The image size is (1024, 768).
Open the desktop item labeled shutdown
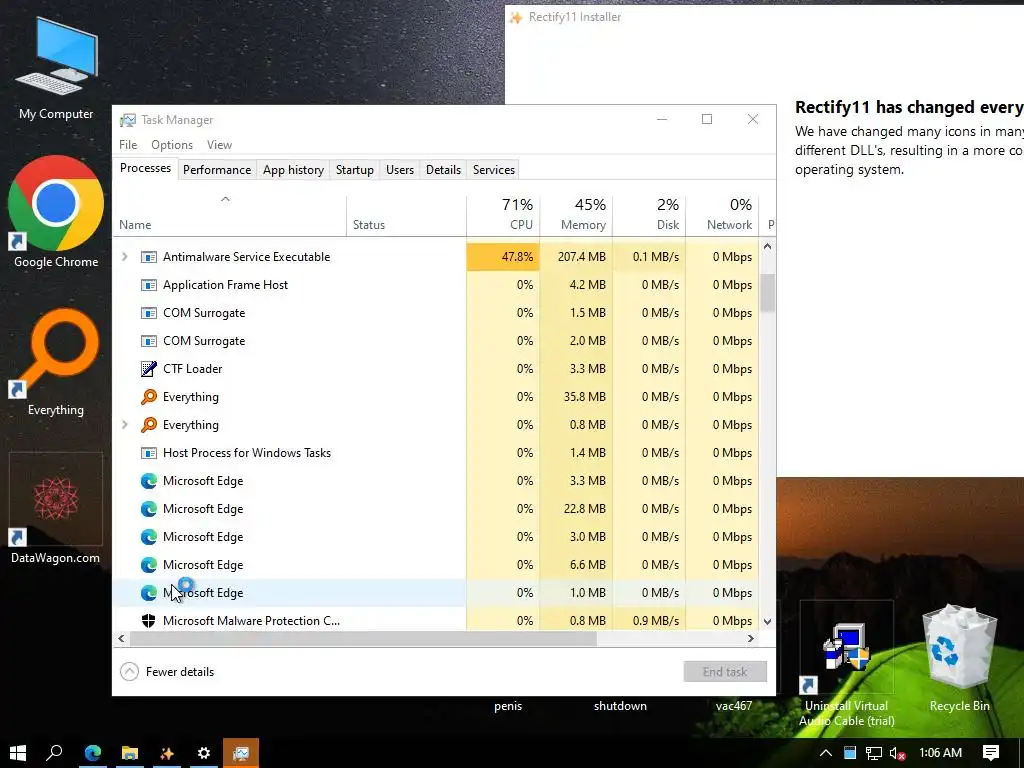tap(620, 706)
